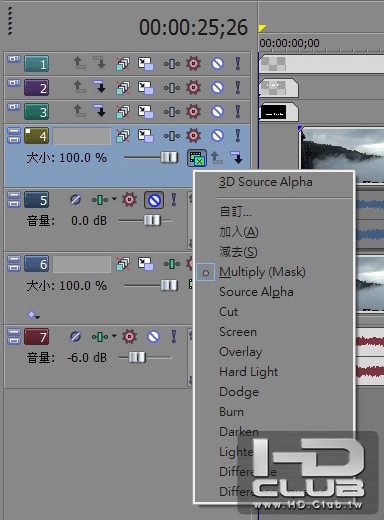Image resolution: width=384 pixels, height=520 pixels.
Task: Restore height of minimized track 1
Action: 14,59
